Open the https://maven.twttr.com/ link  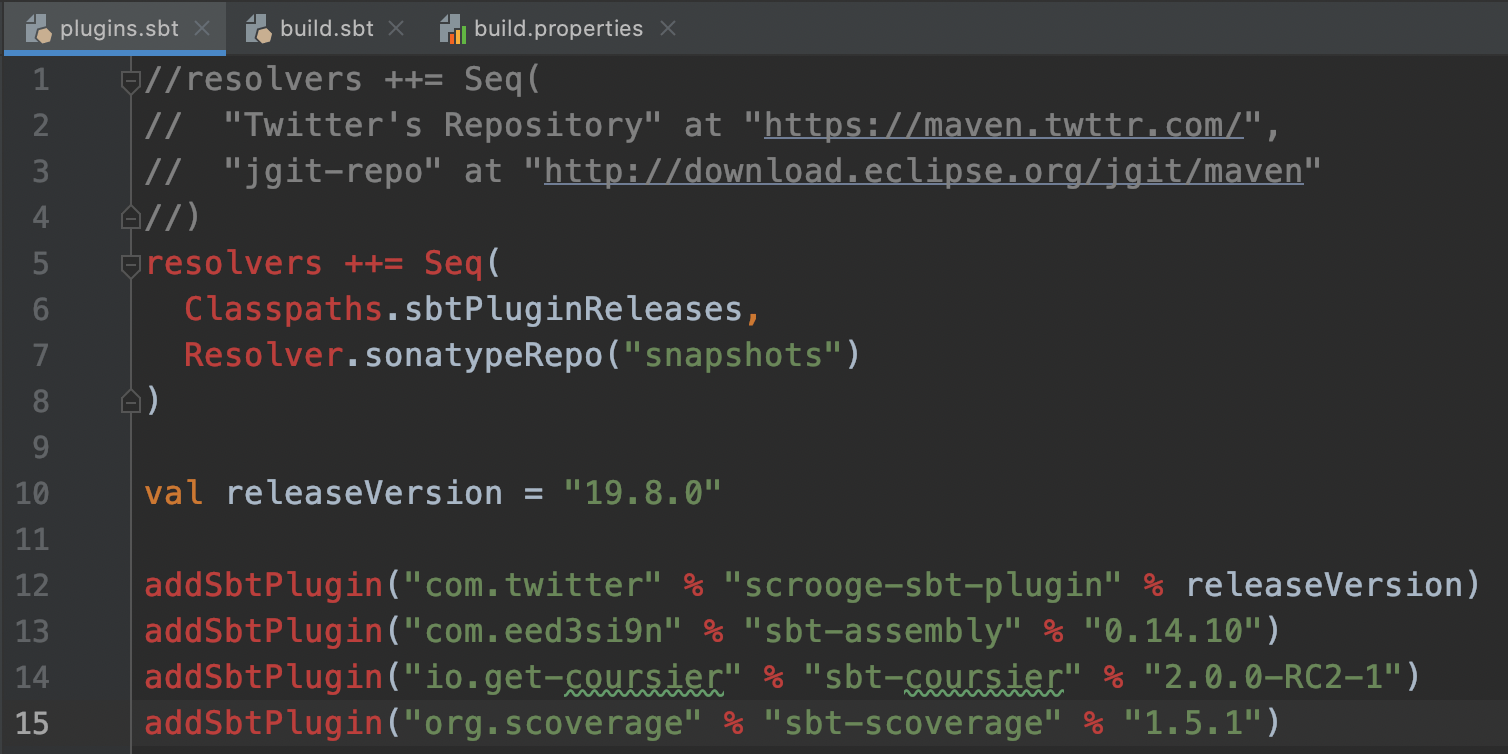pyautogui.click(x=1004, y=125)
